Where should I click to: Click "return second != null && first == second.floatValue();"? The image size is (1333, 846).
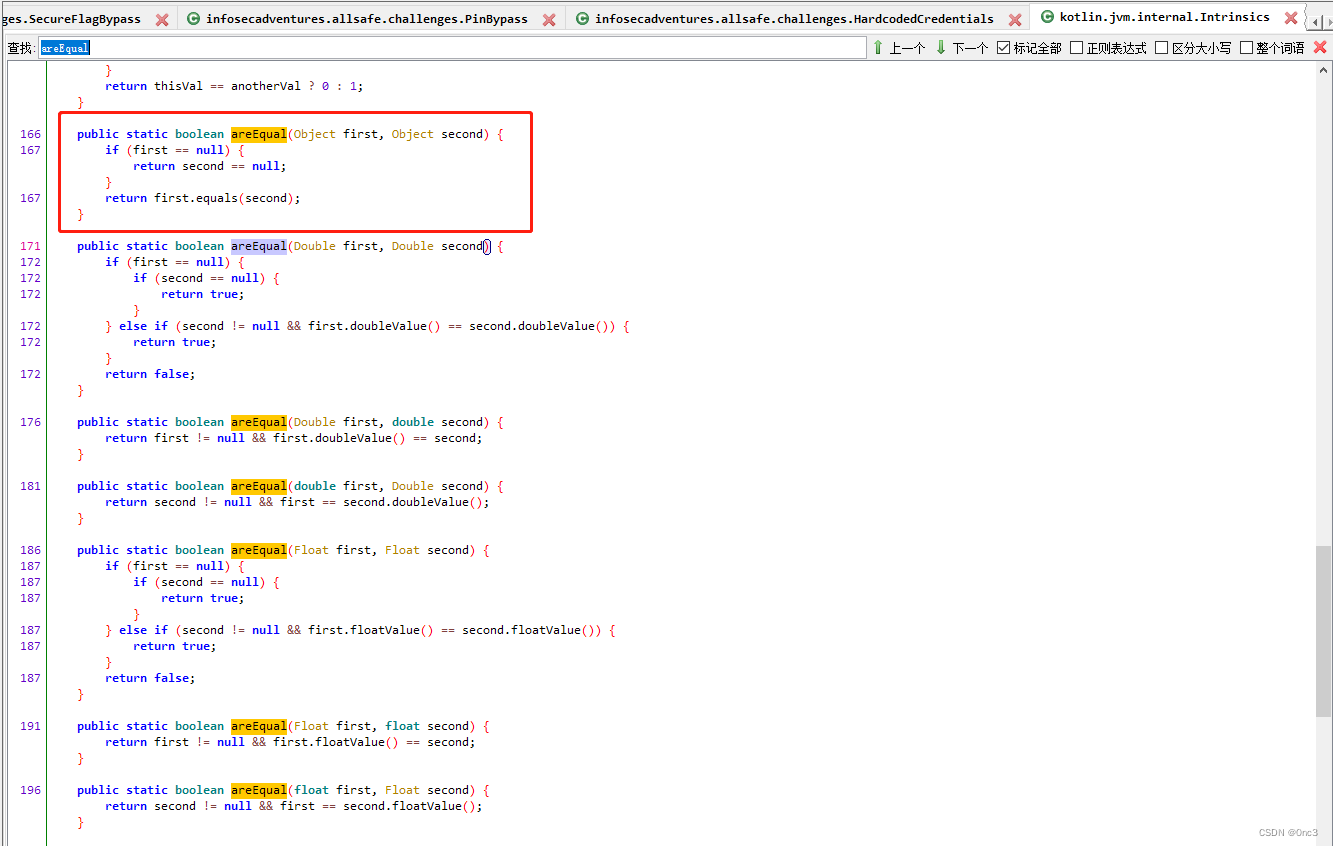294,806
